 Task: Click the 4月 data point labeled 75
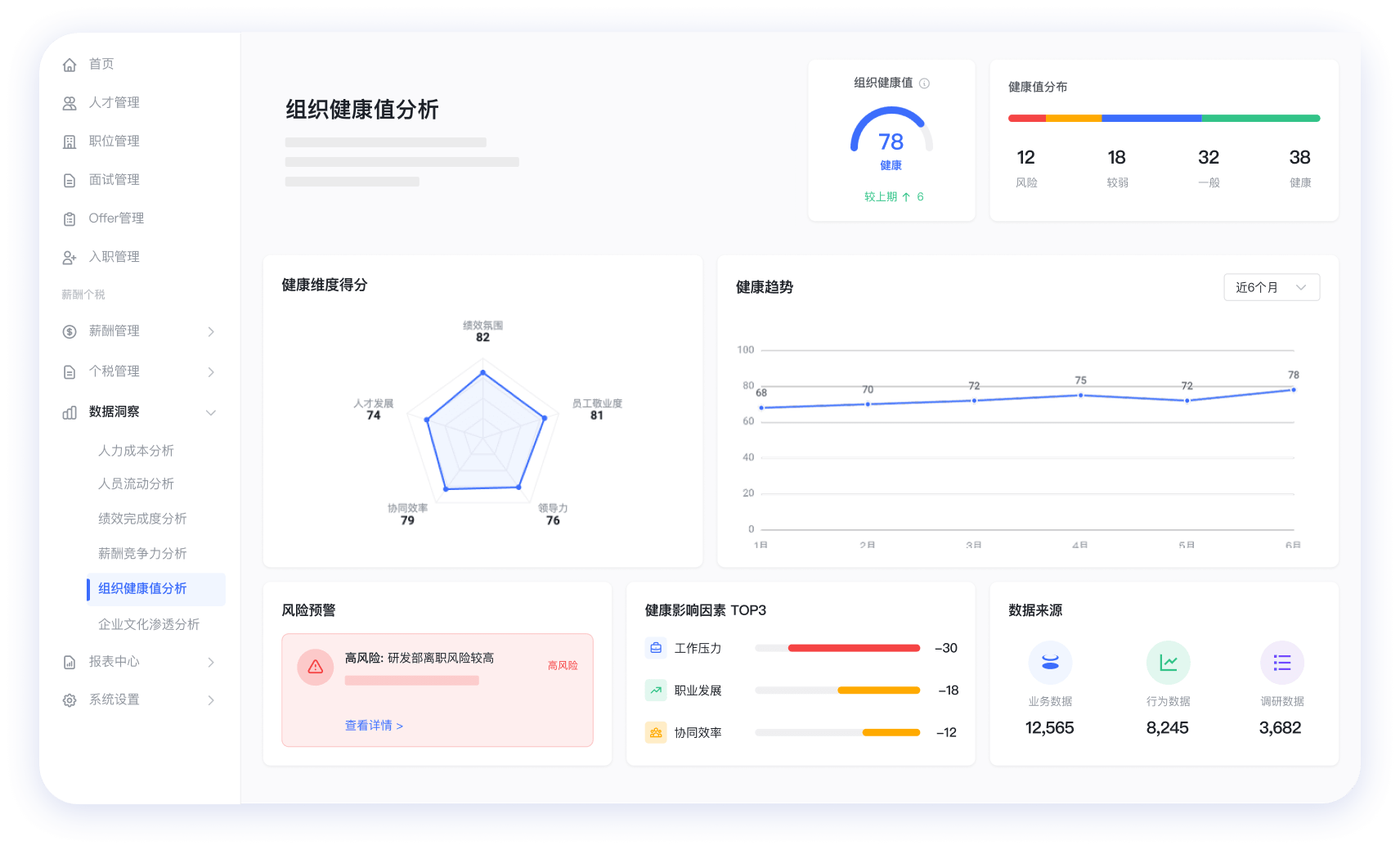[1080, 395]
